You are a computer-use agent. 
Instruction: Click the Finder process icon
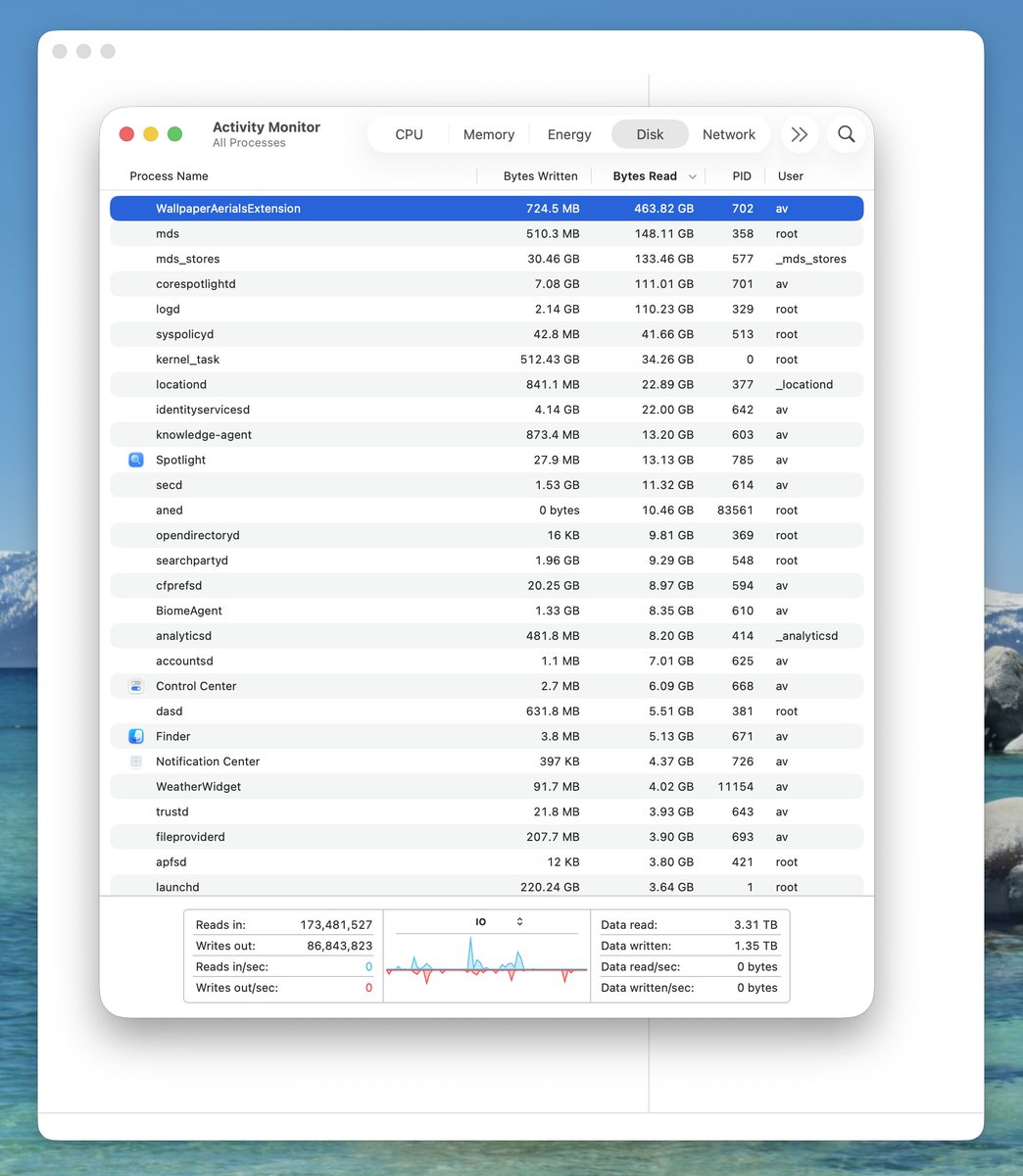coord(136,736)
